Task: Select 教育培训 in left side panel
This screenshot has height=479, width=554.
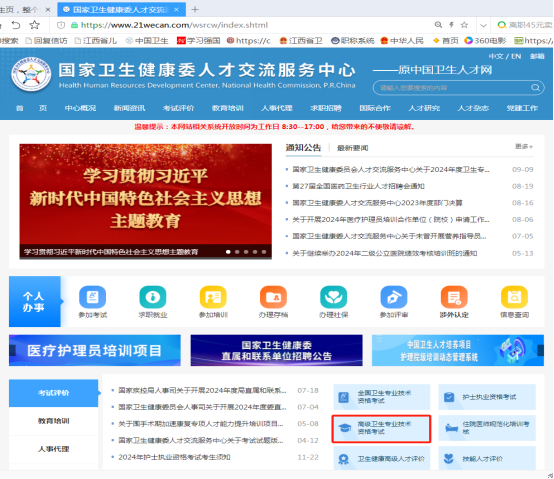Action: click(54, 421)
